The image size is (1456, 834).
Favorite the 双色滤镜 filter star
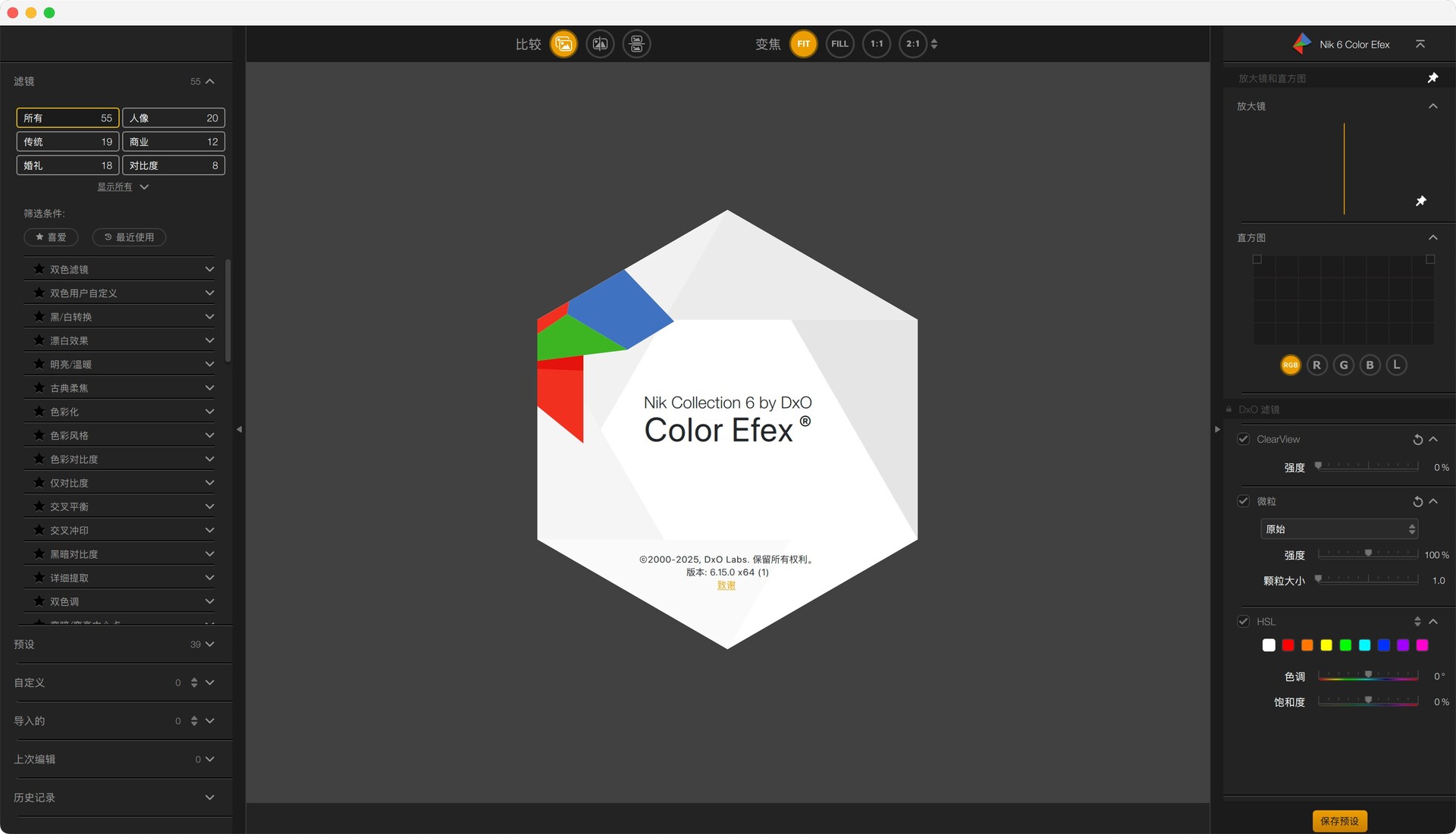coord(39,269)
